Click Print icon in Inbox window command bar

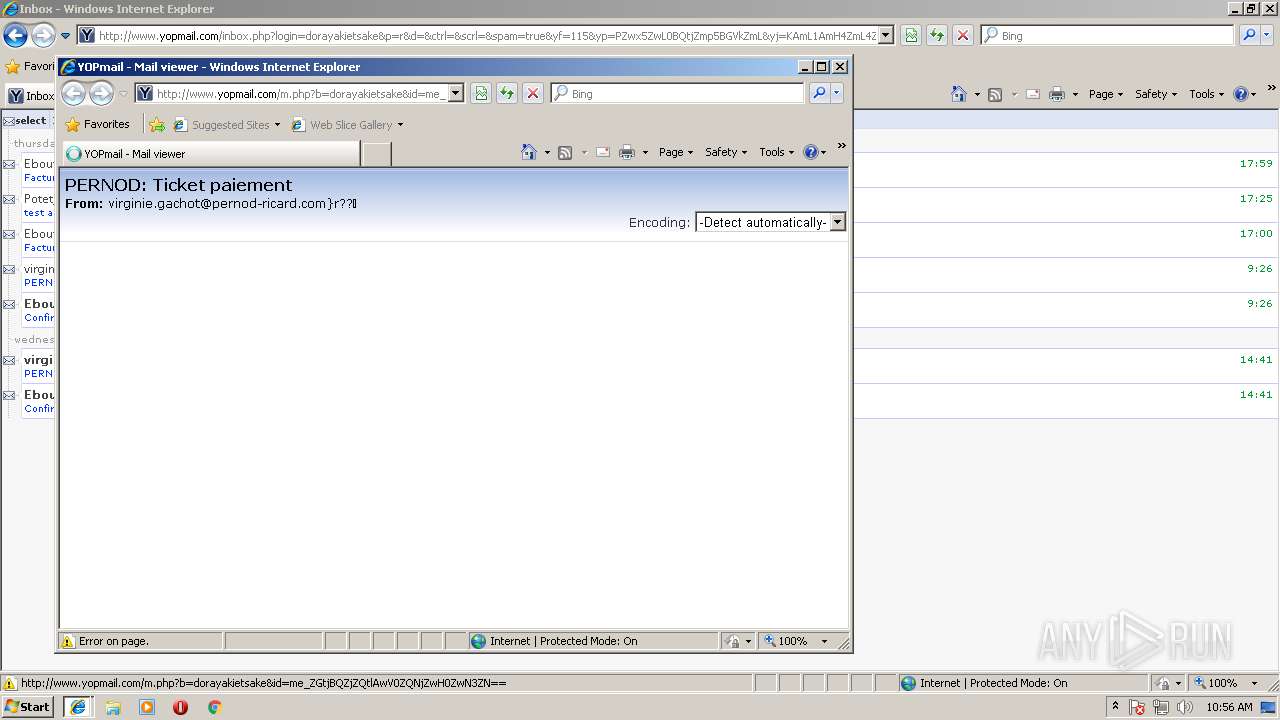point(1057,94)
